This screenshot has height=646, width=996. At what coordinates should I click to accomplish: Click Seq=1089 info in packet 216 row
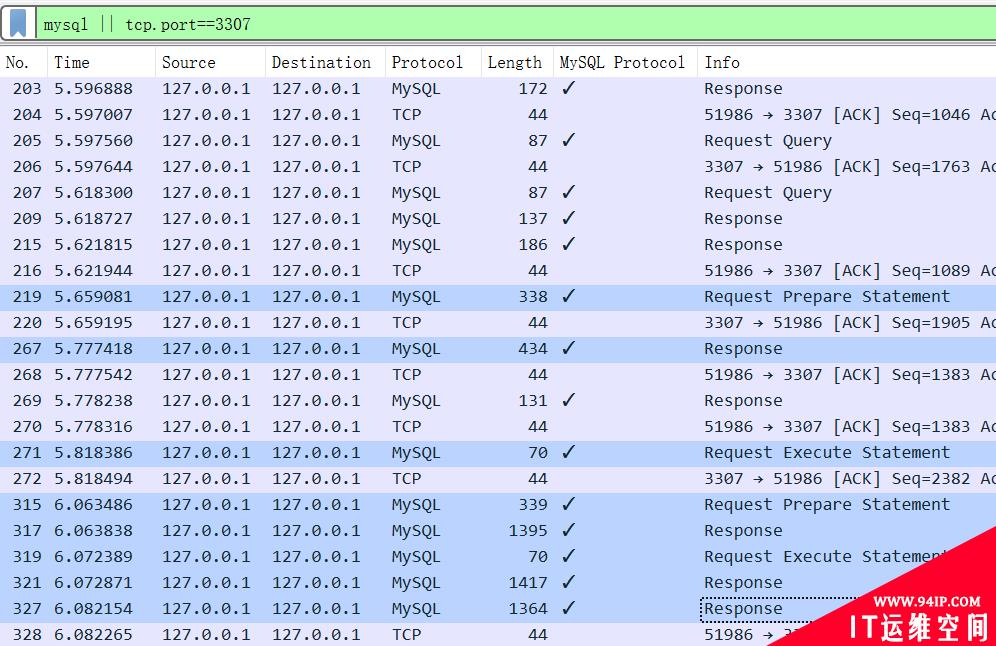coord(931,271)
